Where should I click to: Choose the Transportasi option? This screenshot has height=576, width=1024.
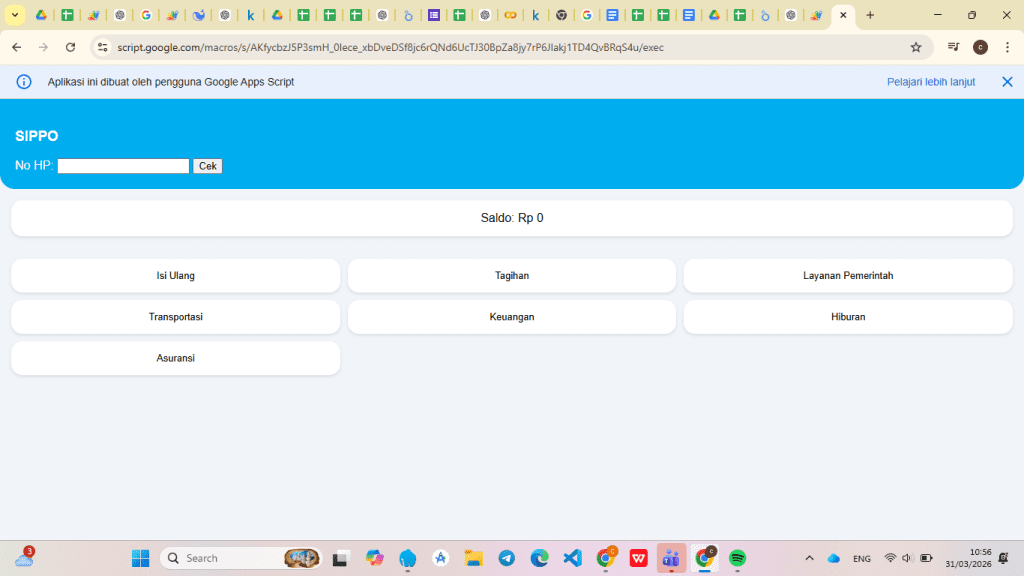[x=175, y=317]
